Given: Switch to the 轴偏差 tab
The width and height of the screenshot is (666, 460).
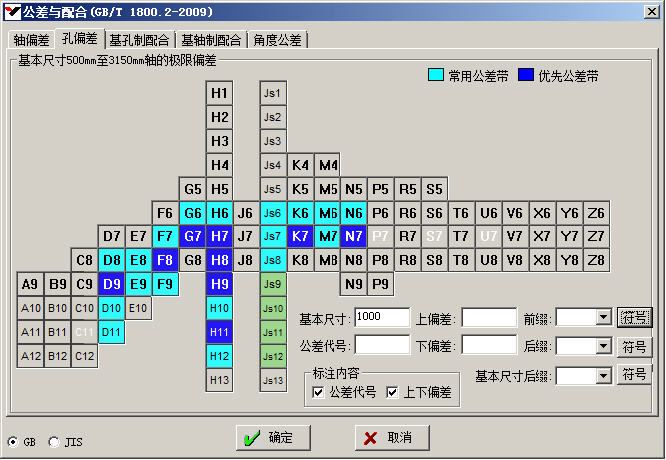Looking at the screenshot, I should tap(30, 40).
